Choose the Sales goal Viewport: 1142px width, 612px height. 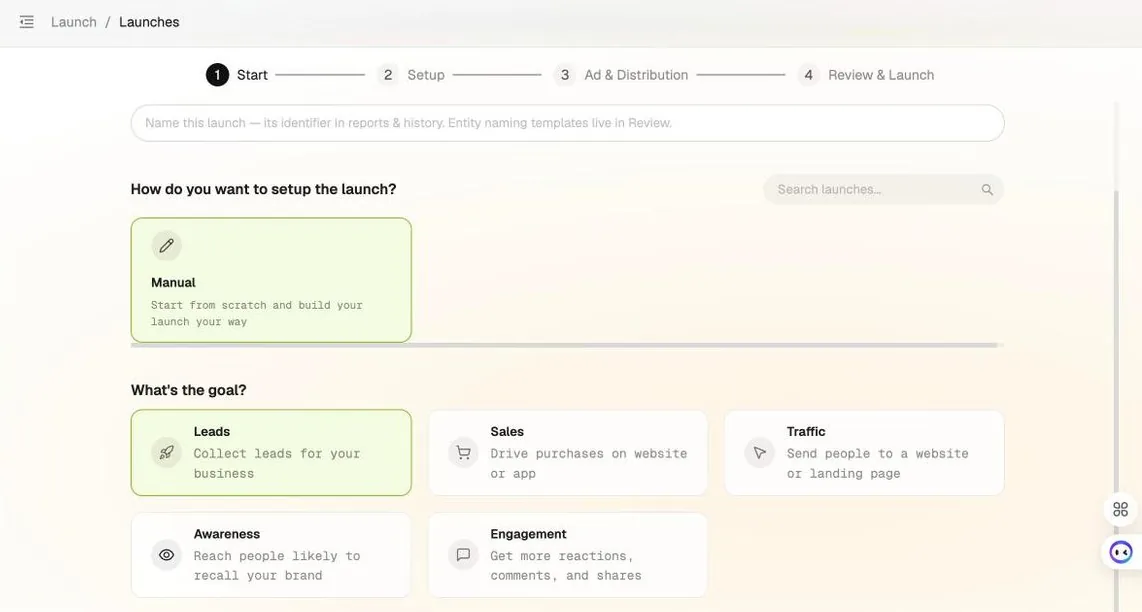point(567,452)
